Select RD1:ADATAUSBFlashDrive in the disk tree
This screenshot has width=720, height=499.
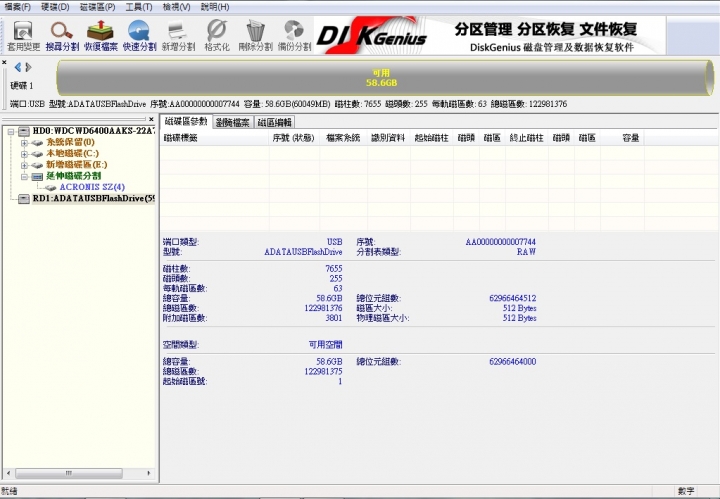tap(94, 198)
